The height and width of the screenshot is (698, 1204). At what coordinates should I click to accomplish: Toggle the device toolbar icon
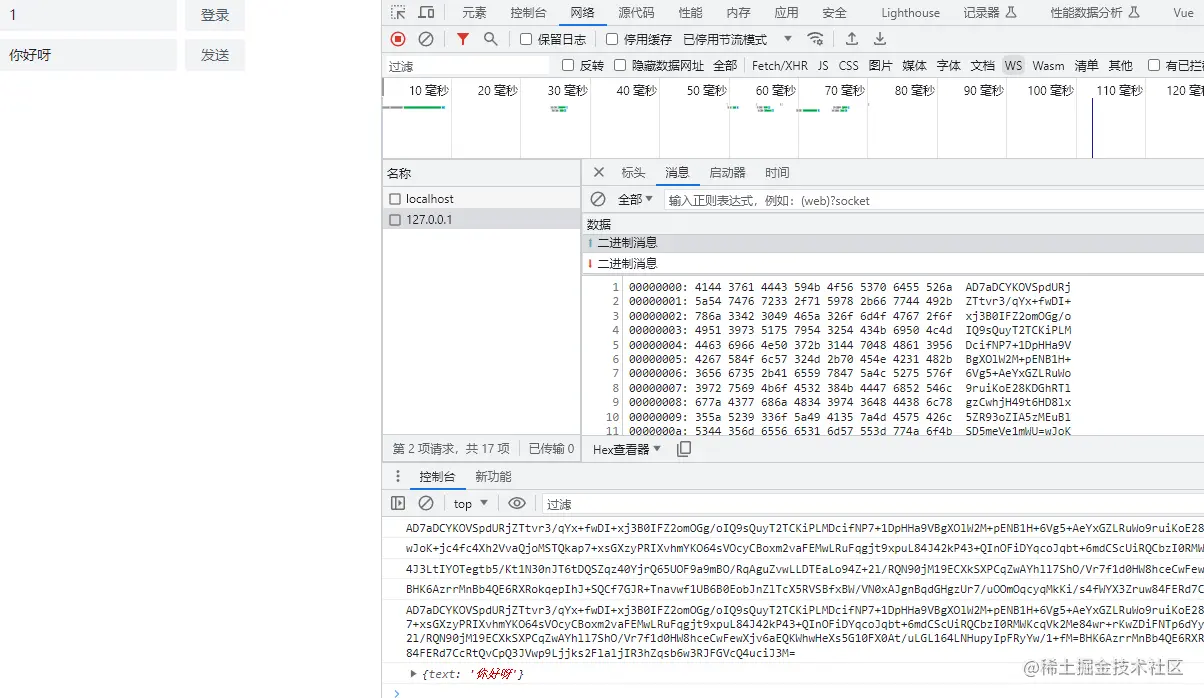(427, 13)
